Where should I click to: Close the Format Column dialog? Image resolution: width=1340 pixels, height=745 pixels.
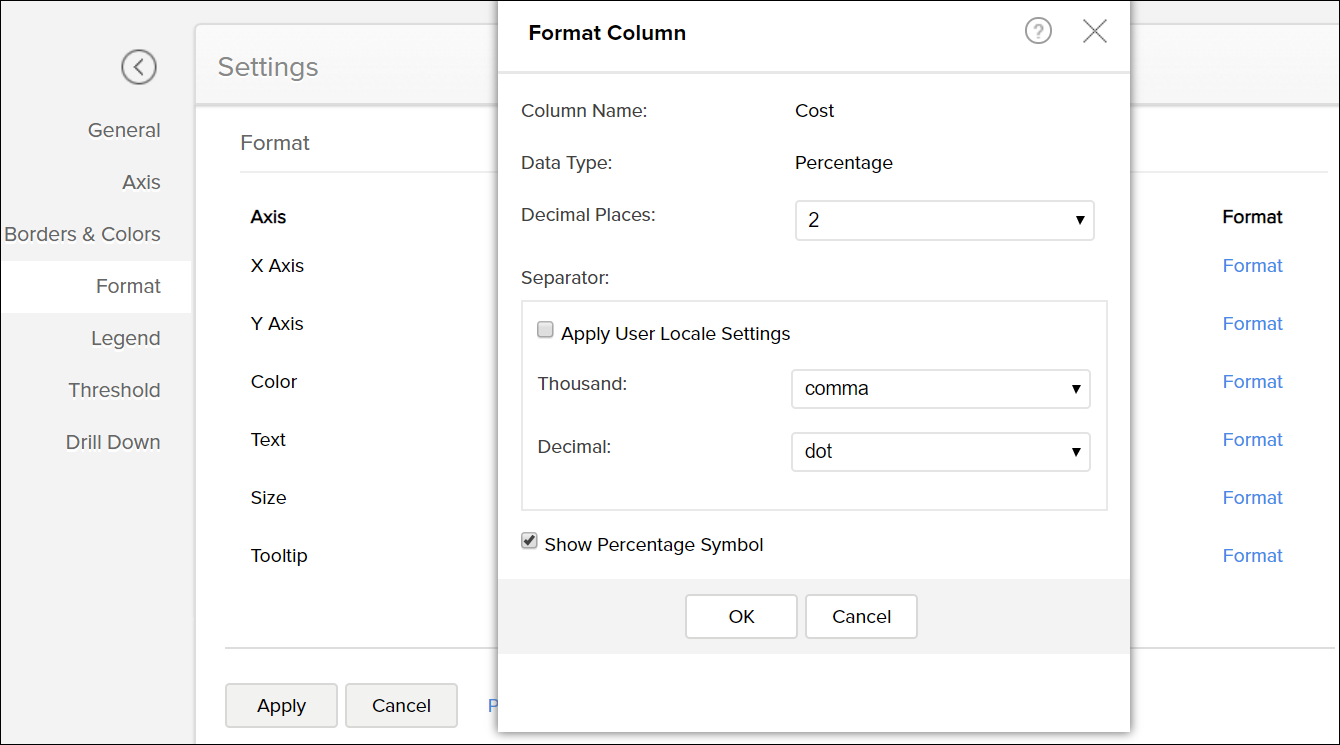tap(1095, 32)
